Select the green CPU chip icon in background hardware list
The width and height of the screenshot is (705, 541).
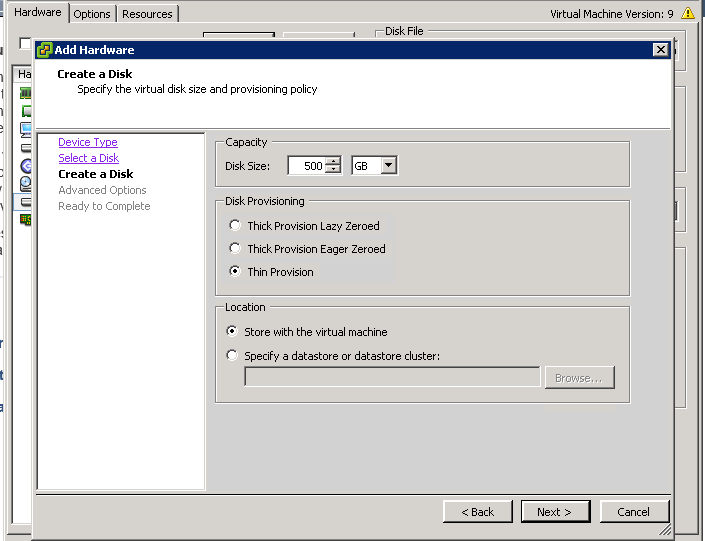coord(27,110)
